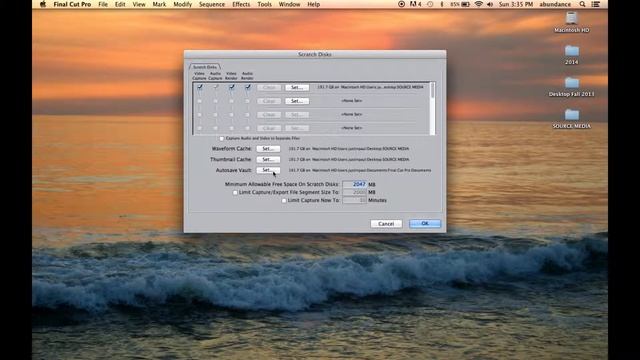Click Set button in second scratch disk row
The height and width of the screenshot is (360, 640).
tap(297, 101)
